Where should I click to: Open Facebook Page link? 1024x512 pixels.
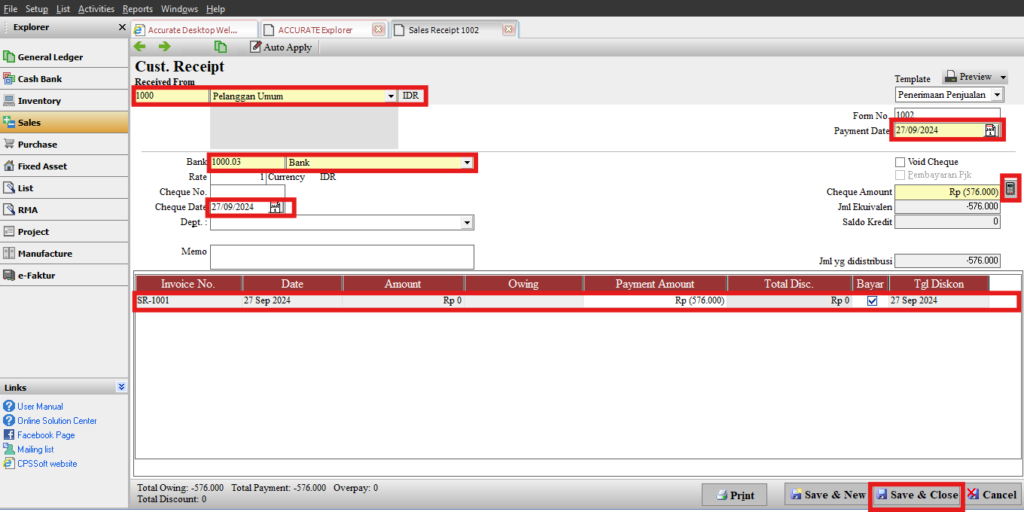(46, 435)
